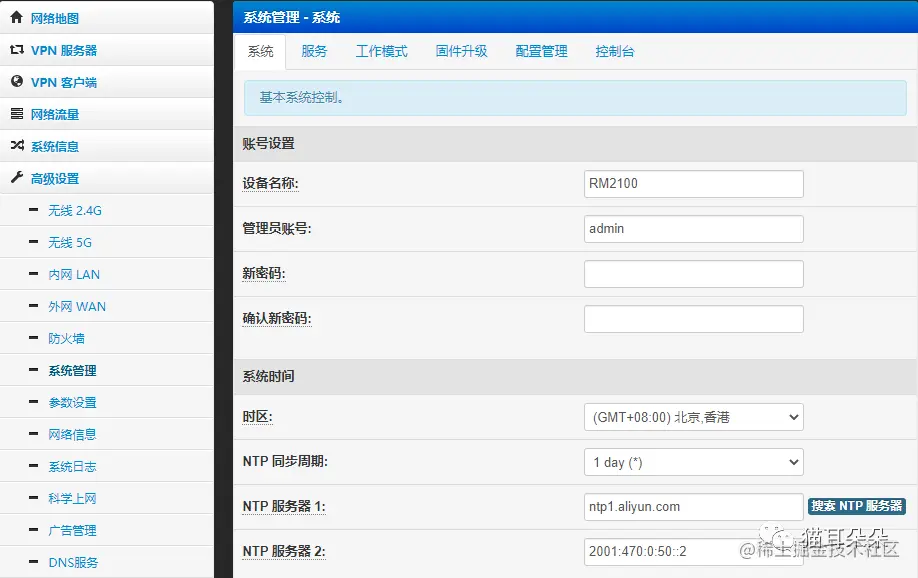Open 高级设置 via the wrench icon
Screen dimensions: 918x578
coord(17,176)
